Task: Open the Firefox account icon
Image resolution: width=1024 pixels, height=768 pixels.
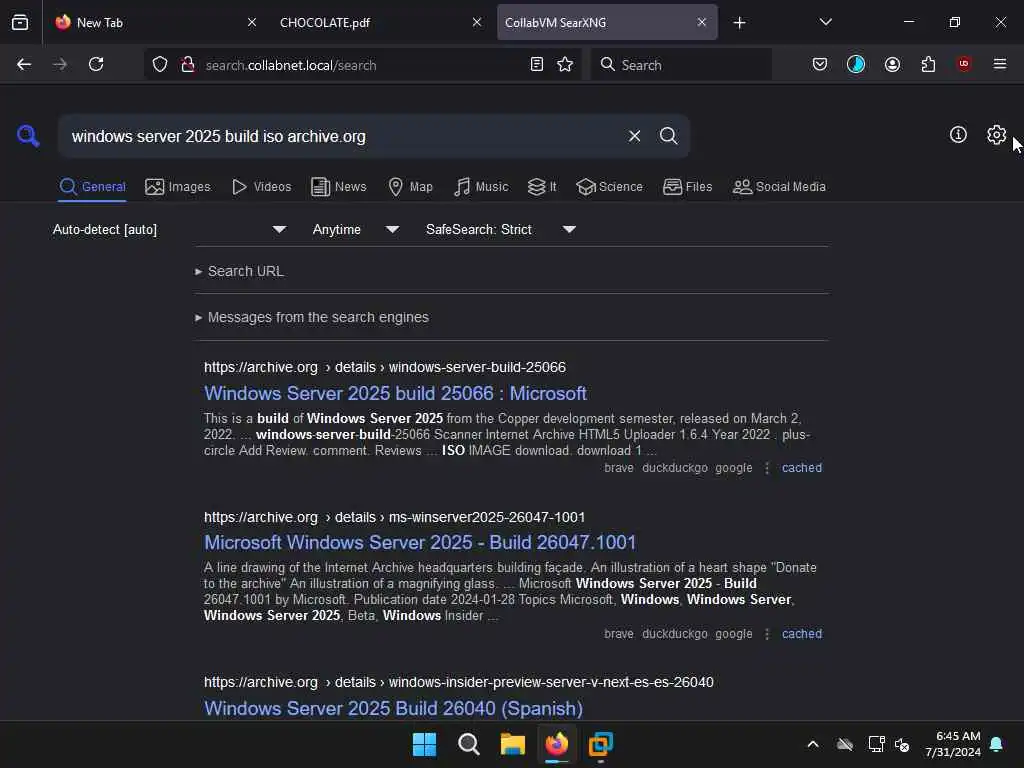Action: point(893,64)
